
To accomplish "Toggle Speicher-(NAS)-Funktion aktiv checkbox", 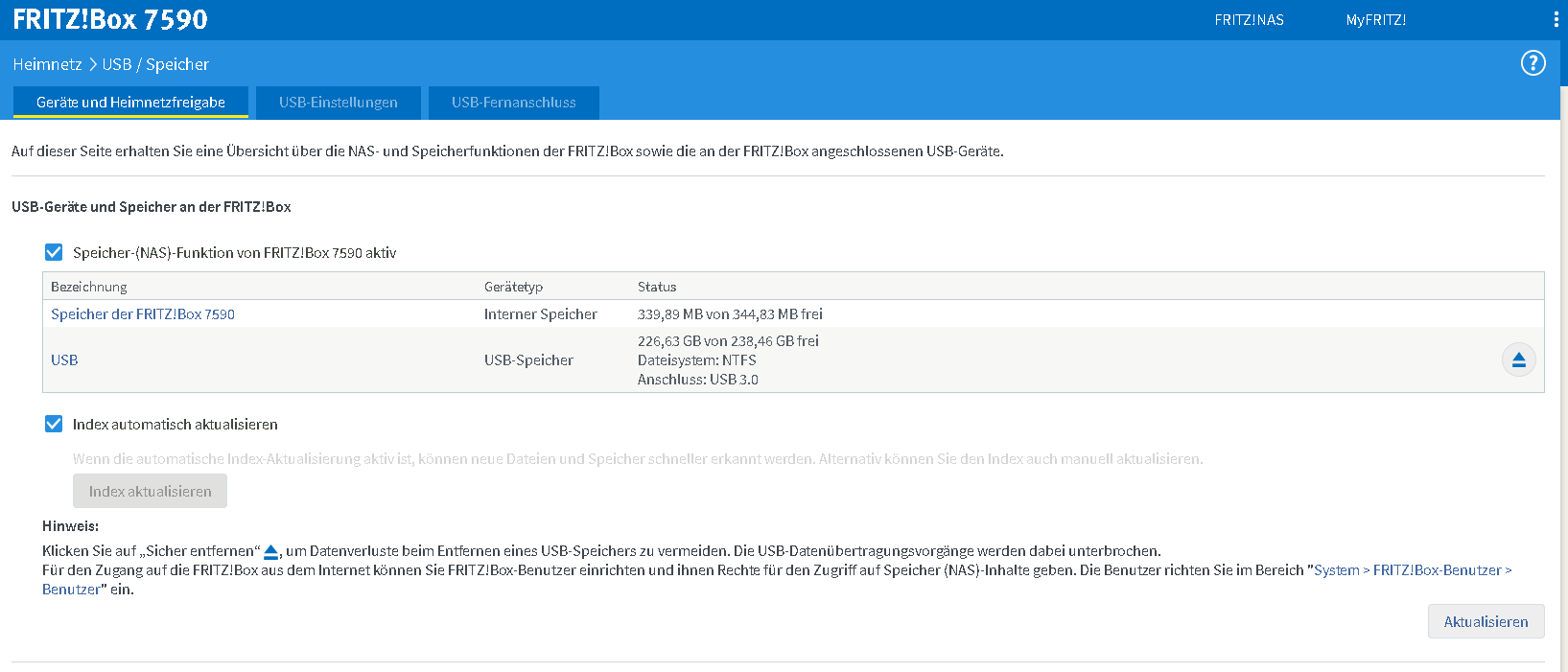I will [54, 252].
